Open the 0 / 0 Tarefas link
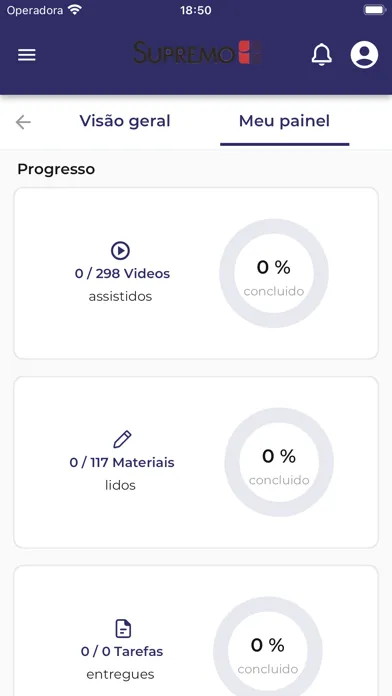 (122, 652)
